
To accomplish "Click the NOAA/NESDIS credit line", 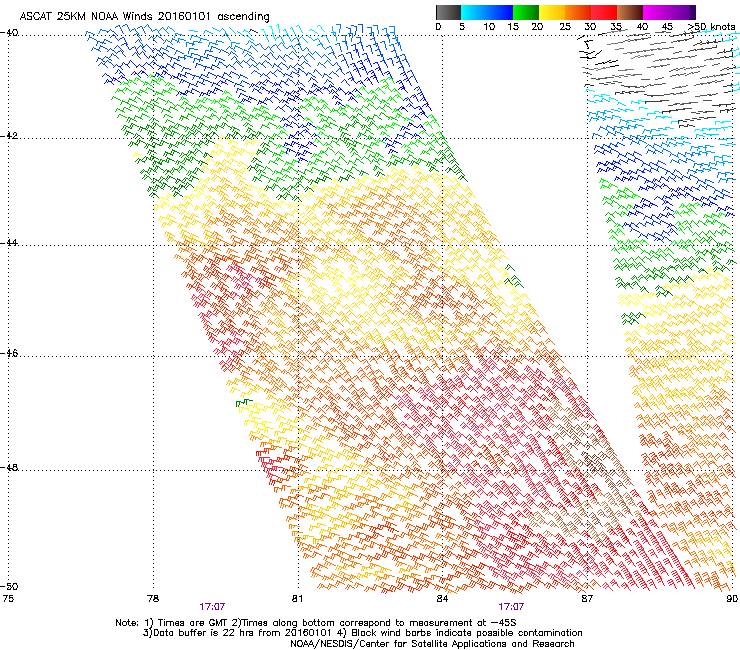I will (x=432, y=644).
